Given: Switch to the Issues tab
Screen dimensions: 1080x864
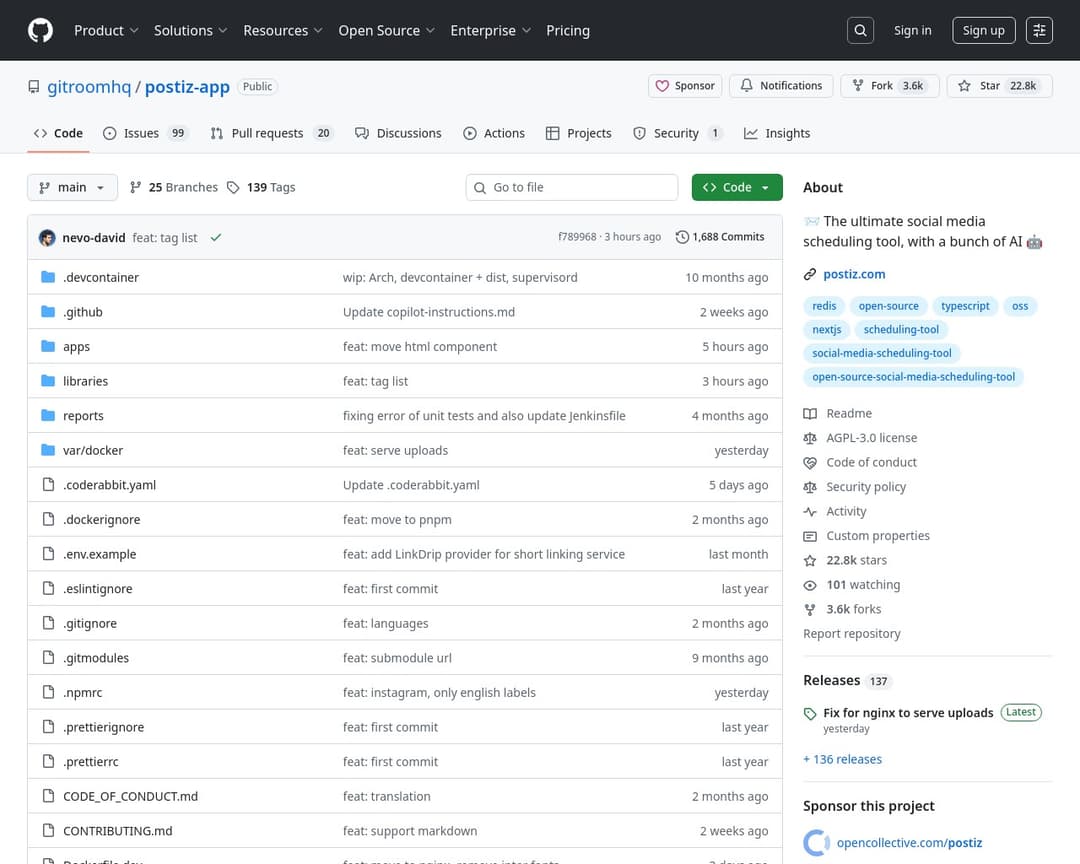Looking at the screenshot, I should click(141, 133).
